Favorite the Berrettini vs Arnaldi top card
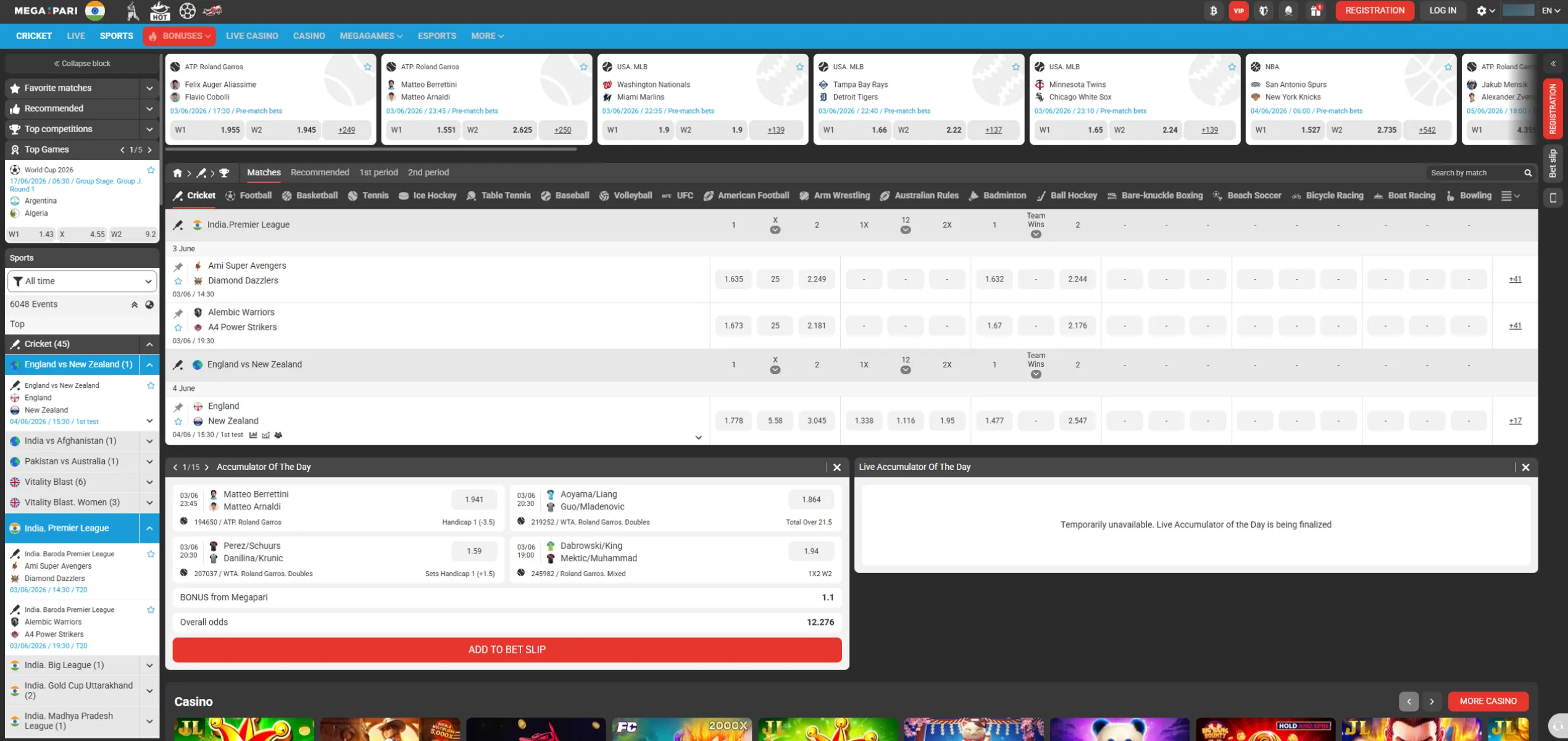This screenshot has height=741, width=1568. [583, 67]
